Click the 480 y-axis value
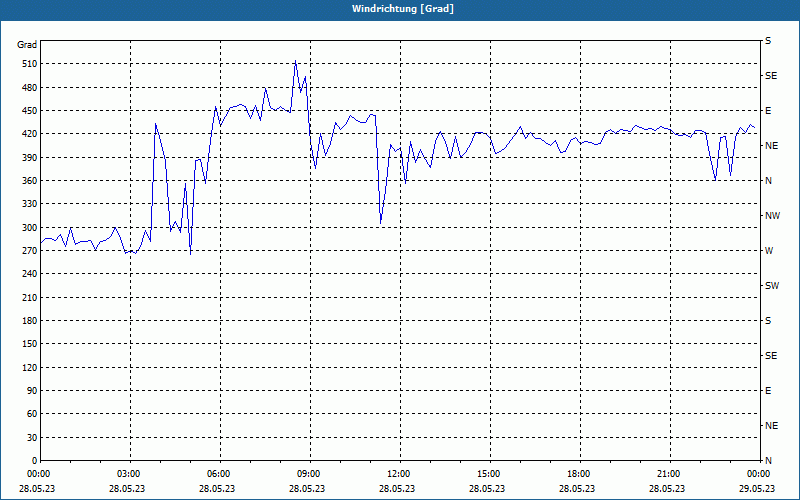This screenshot has width=800, height=500. (29, 87)
